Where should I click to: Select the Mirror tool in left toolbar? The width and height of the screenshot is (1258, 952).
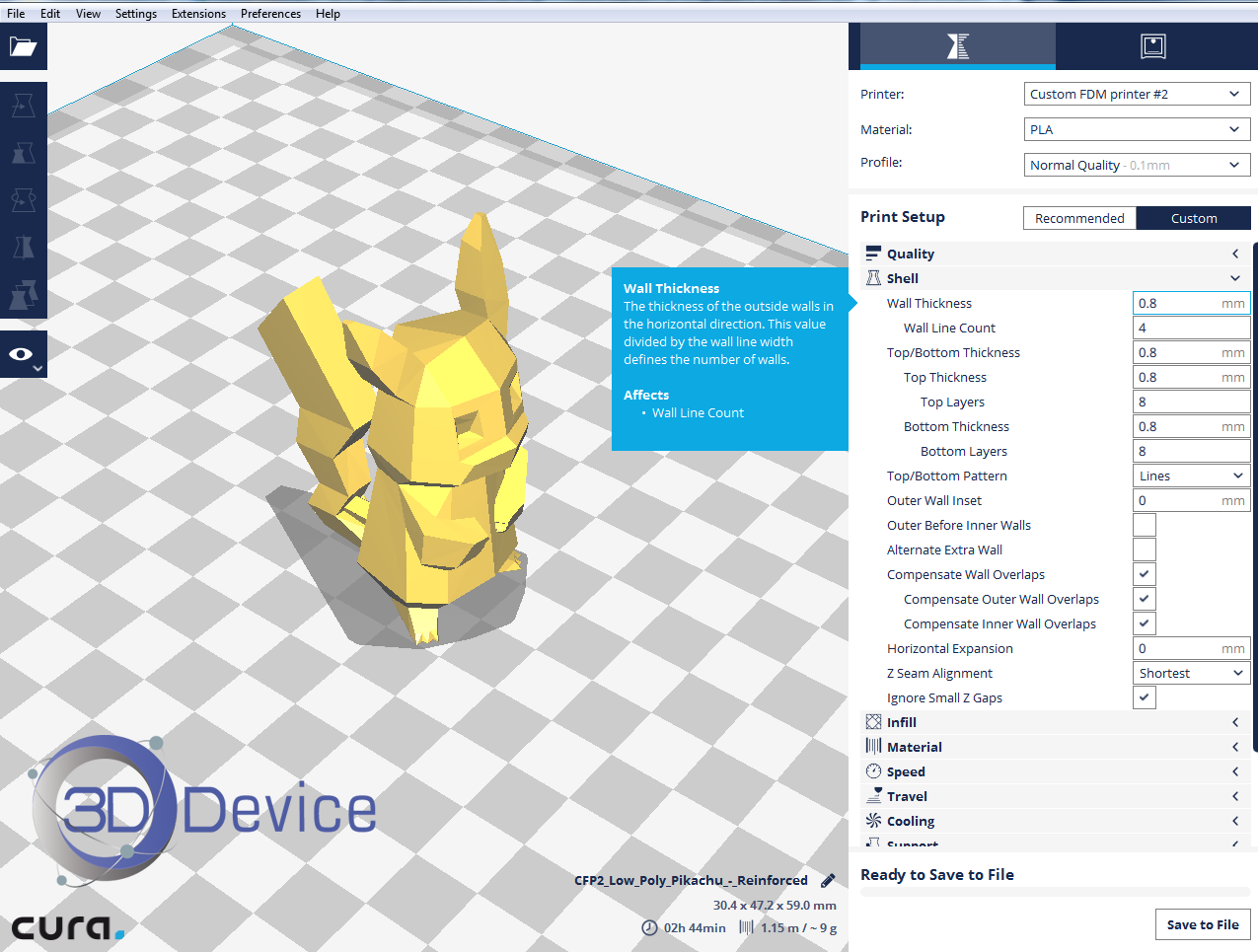(23, 247)
